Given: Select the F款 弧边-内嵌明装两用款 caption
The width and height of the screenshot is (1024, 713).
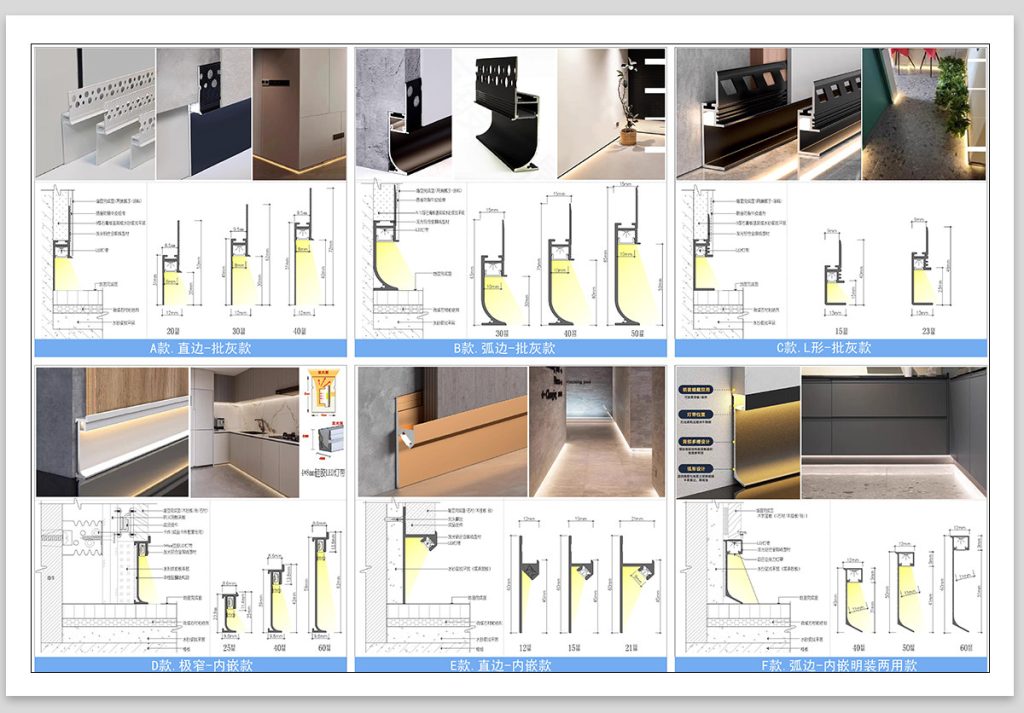Looking at the screenshot, I should point(830,665).
